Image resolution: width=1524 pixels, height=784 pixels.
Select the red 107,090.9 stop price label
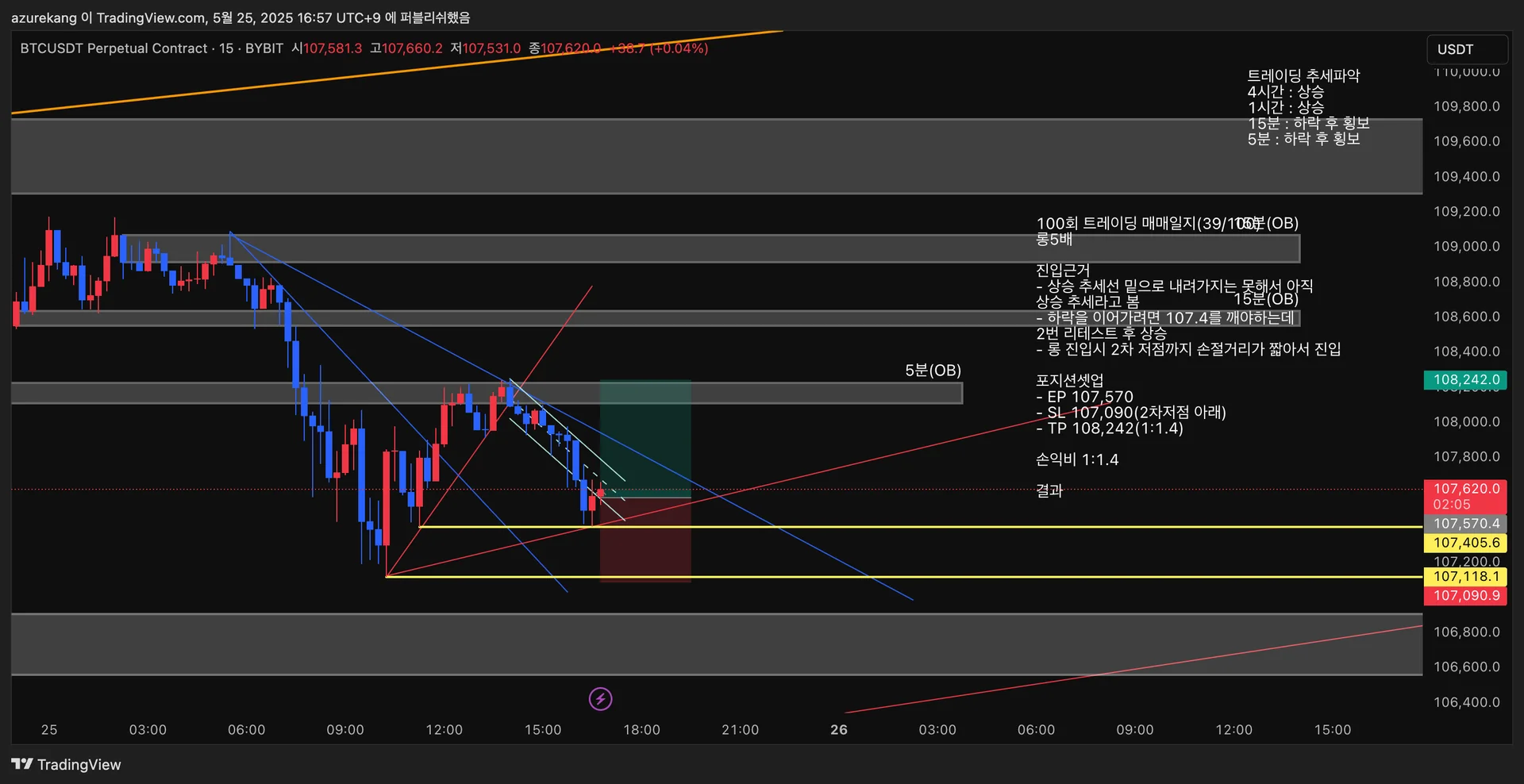(x=1465, y=596)
